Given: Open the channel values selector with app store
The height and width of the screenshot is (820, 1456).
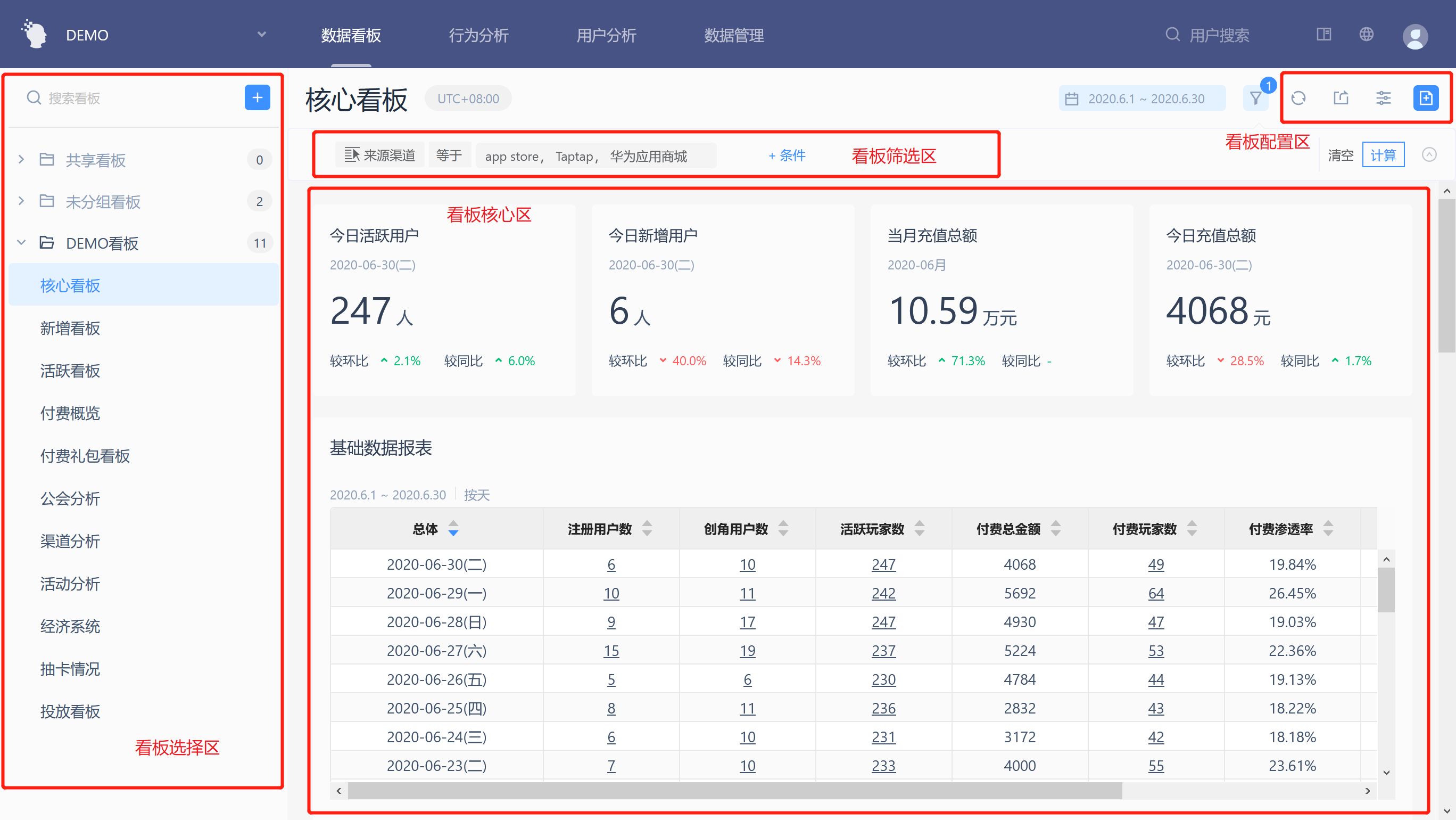Looking at the screenshot, I should (x=597, y=155).
